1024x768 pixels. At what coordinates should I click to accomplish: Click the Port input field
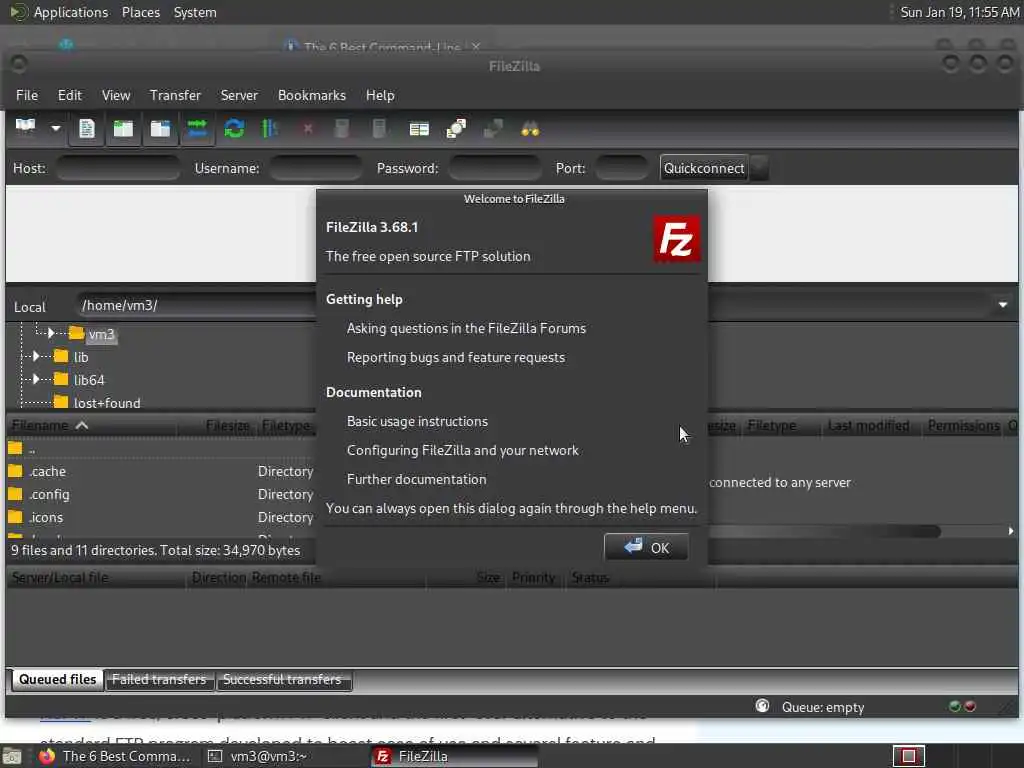(x=621, y=168)
